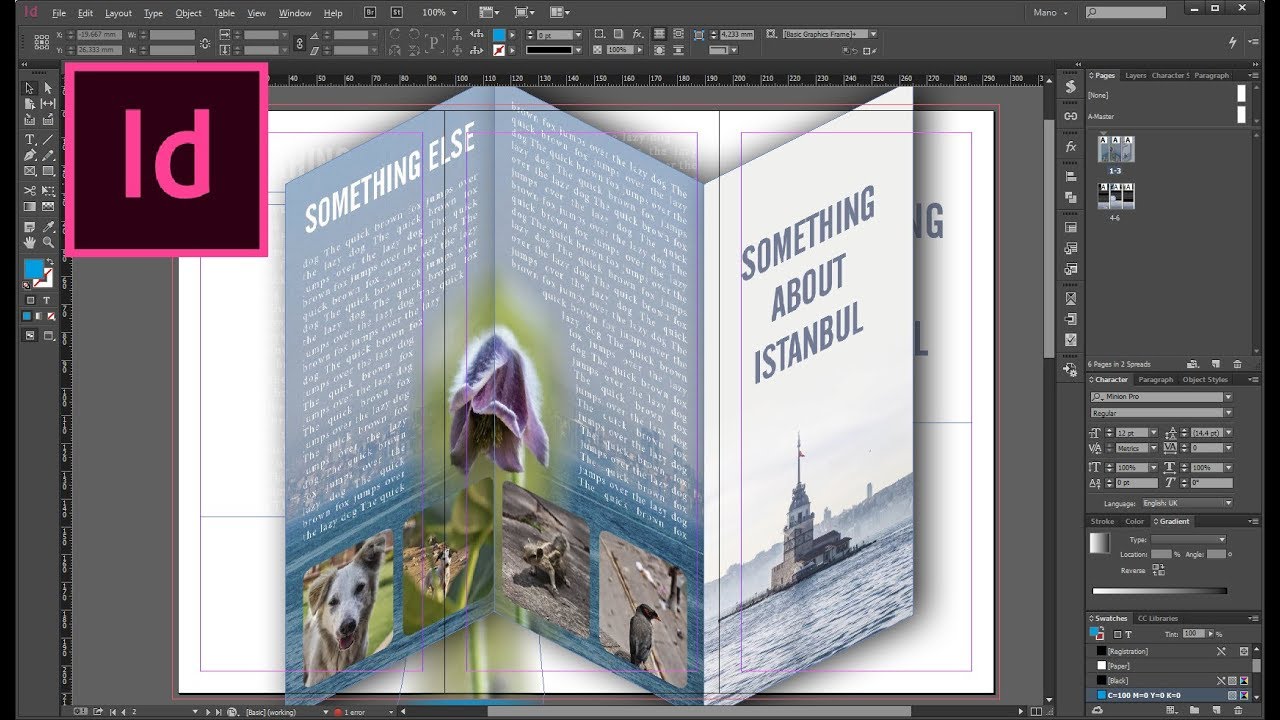Select the 4-6 spread thumbnail in Pages
Screen dimensions: 1280x720
[1114, 195]
